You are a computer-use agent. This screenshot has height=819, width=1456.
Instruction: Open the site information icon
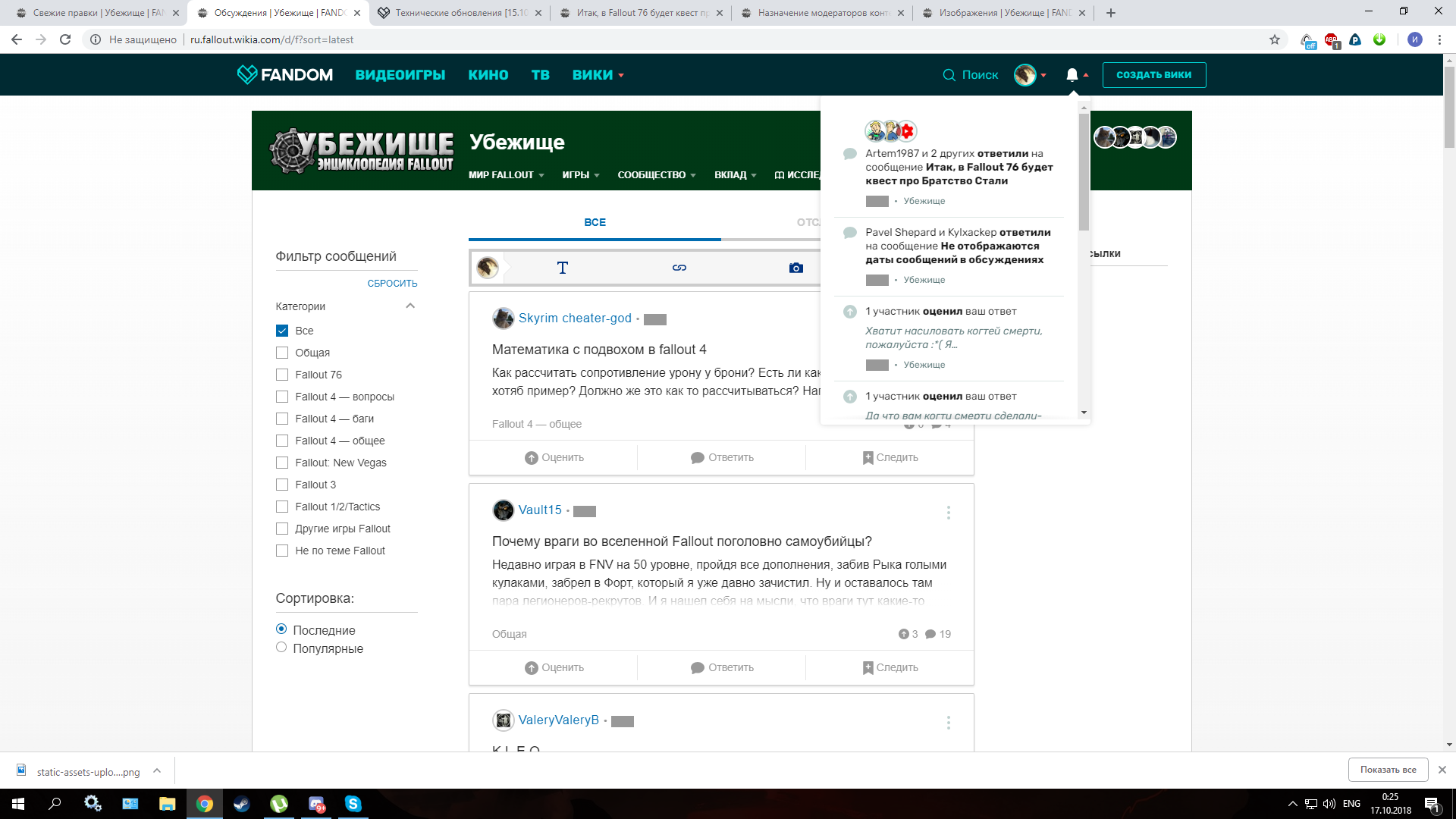coord(95,39)
